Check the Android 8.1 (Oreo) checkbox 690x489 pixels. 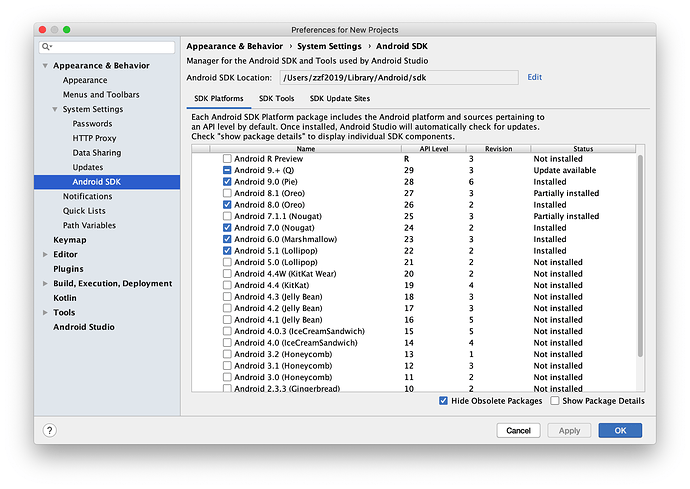[227, 194]
